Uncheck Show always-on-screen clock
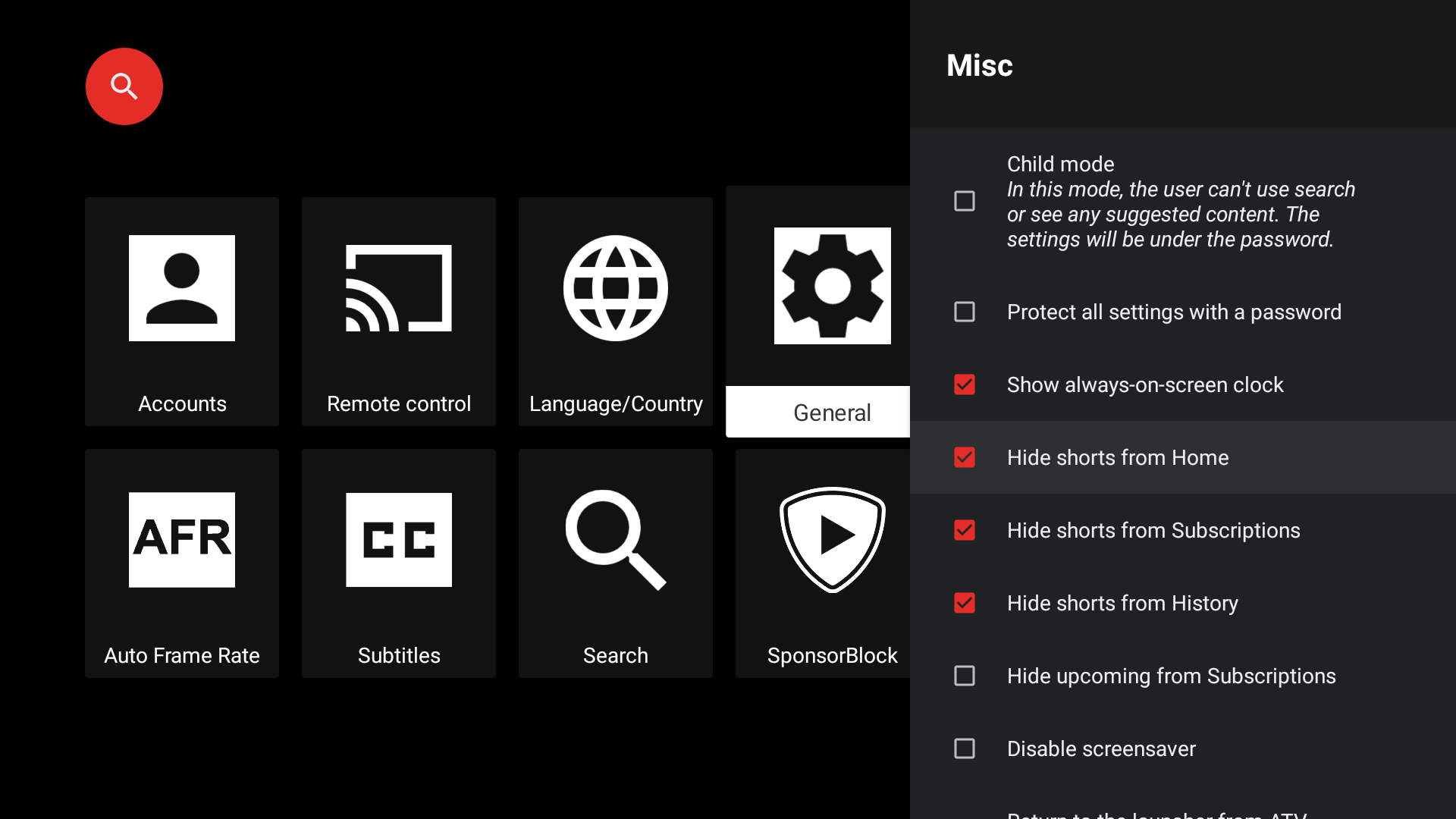 click(965, 384)
